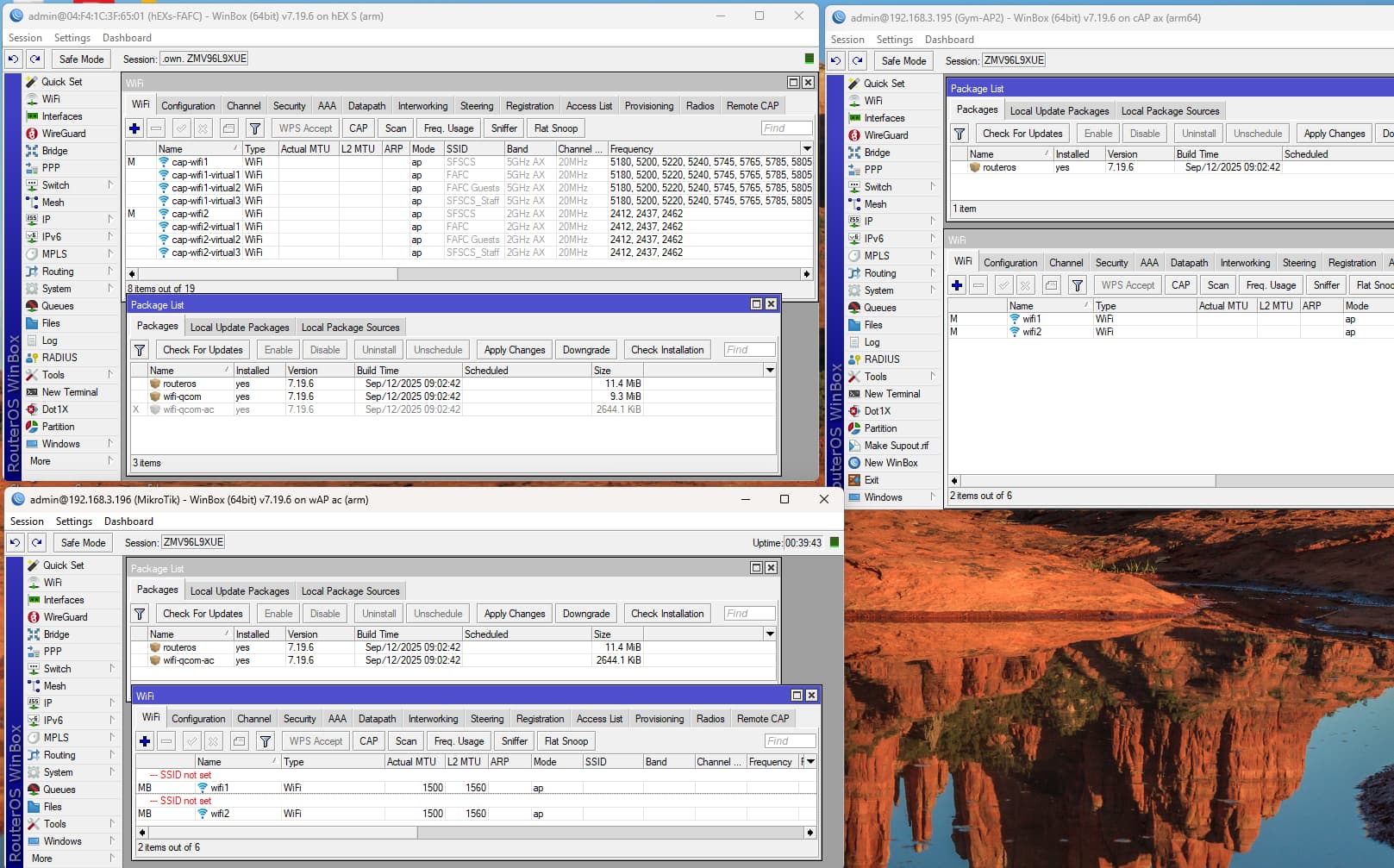Image resolution: width=1394 pixels, height=868 pixels.
Task: Open RADIUS in the Gym-AP2 sidebar
Action: 882,359
